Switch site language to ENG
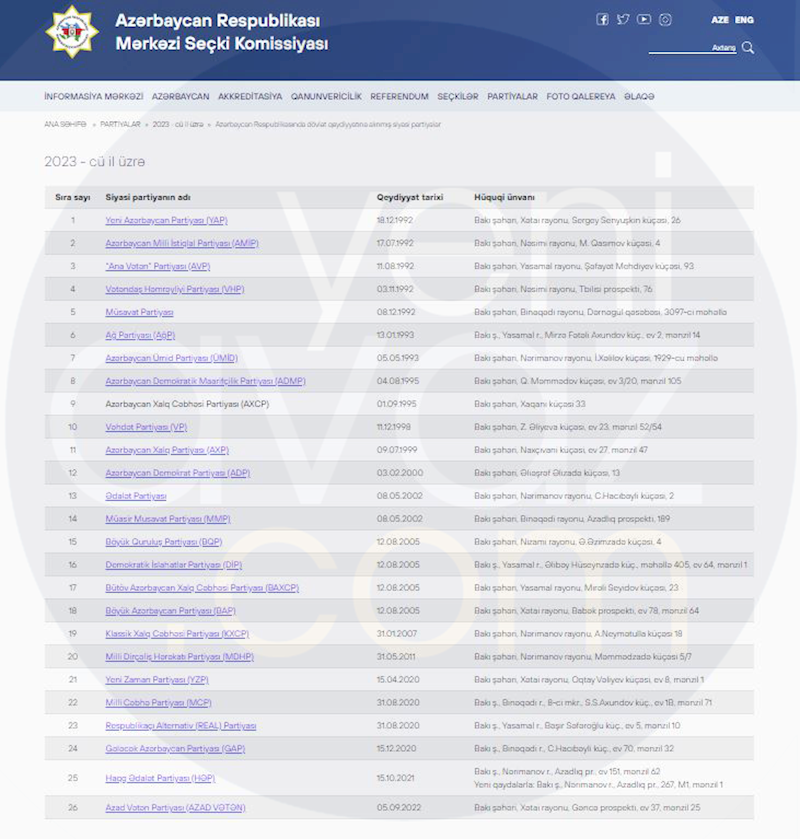 pyautogui.click(x=744, y=20)
